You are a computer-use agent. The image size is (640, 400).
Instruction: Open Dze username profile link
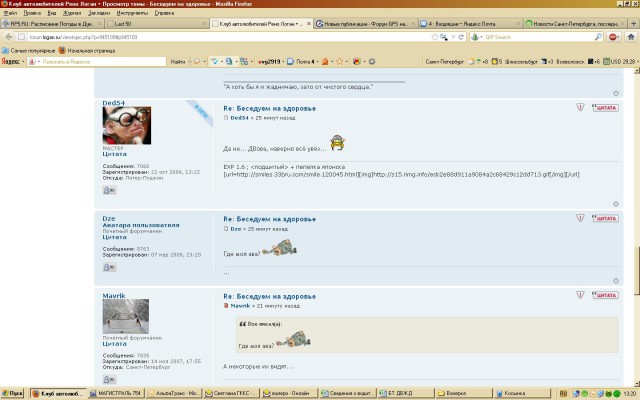109,219
